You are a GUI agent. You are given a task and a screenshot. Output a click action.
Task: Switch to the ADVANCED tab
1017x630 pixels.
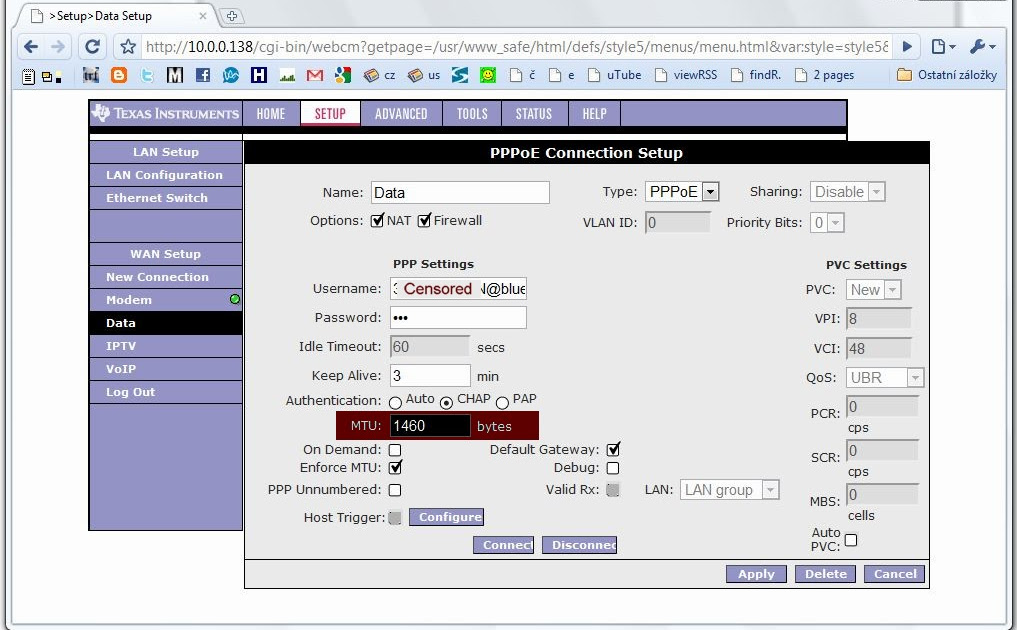click(x=401, y=114)
